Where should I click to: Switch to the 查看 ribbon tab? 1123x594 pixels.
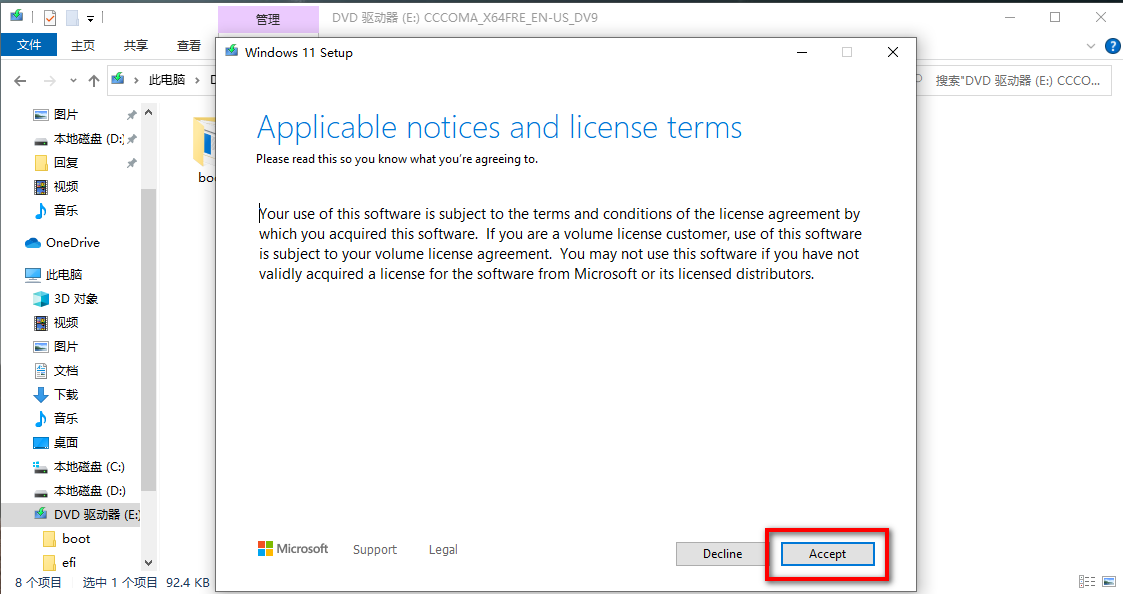[188, 45]
